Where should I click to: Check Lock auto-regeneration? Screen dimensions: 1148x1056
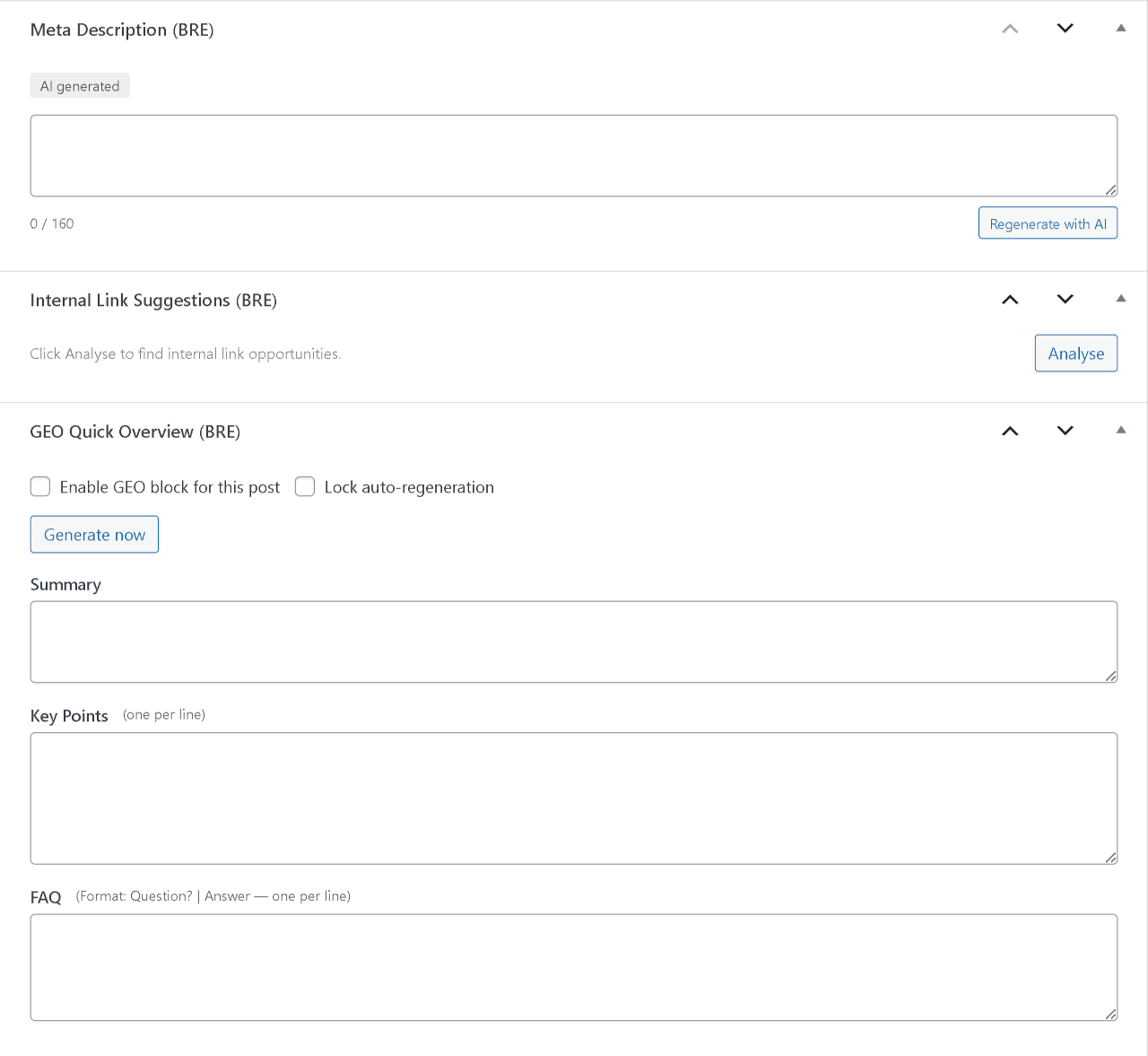pyautogui.click(x=304, y=486)
